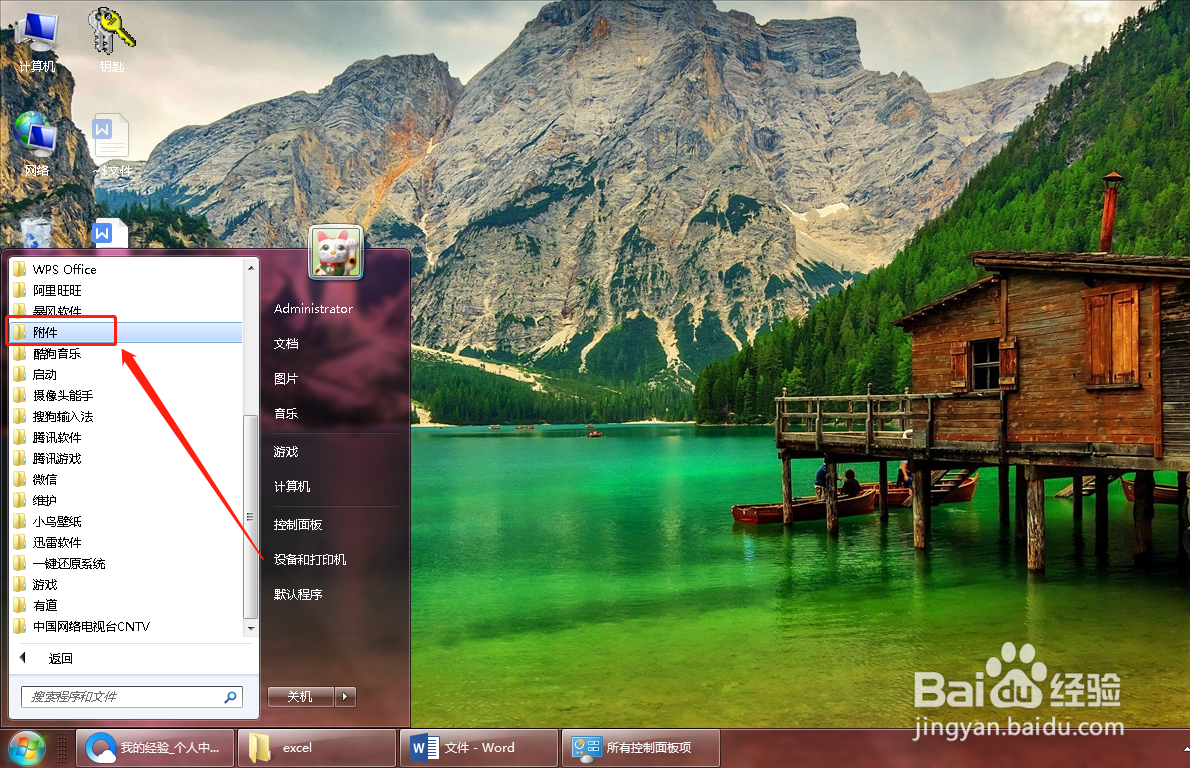The image size is (1190, 768).
Task: Open 设备和打印机 from the Start menu
Action: (310, 559)
